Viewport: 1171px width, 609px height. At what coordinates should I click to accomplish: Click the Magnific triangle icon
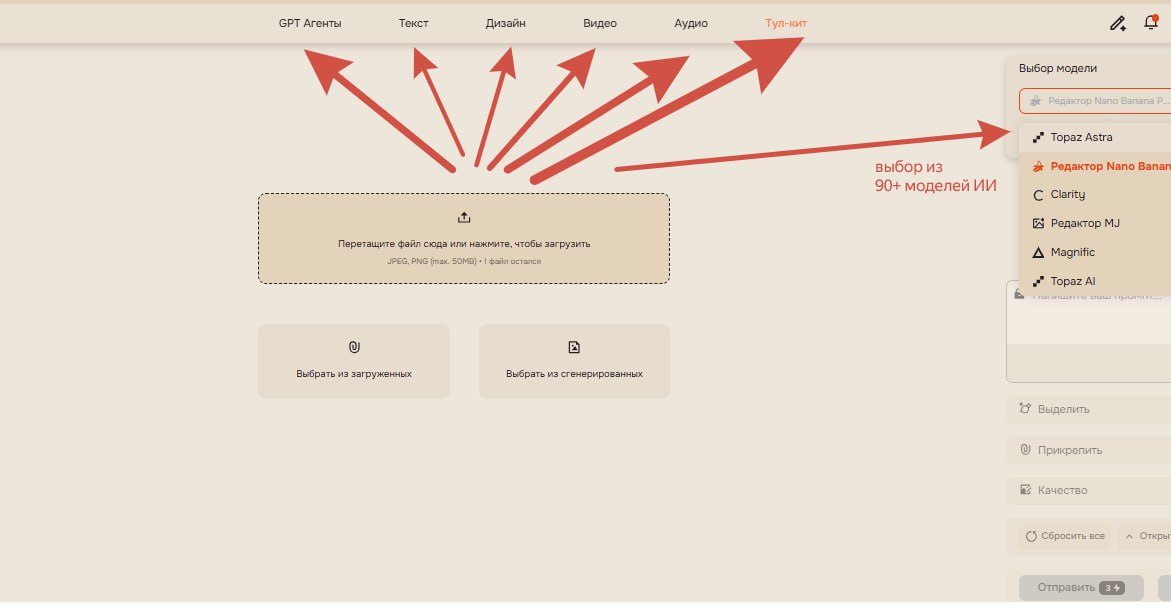1038,253
